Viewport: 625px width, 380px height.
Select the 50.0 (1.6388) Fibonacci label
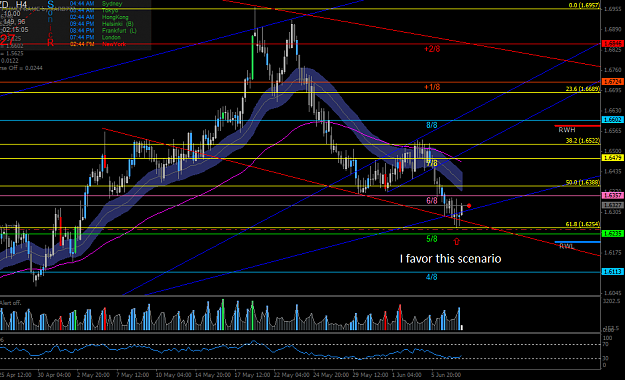click(582, 183)
